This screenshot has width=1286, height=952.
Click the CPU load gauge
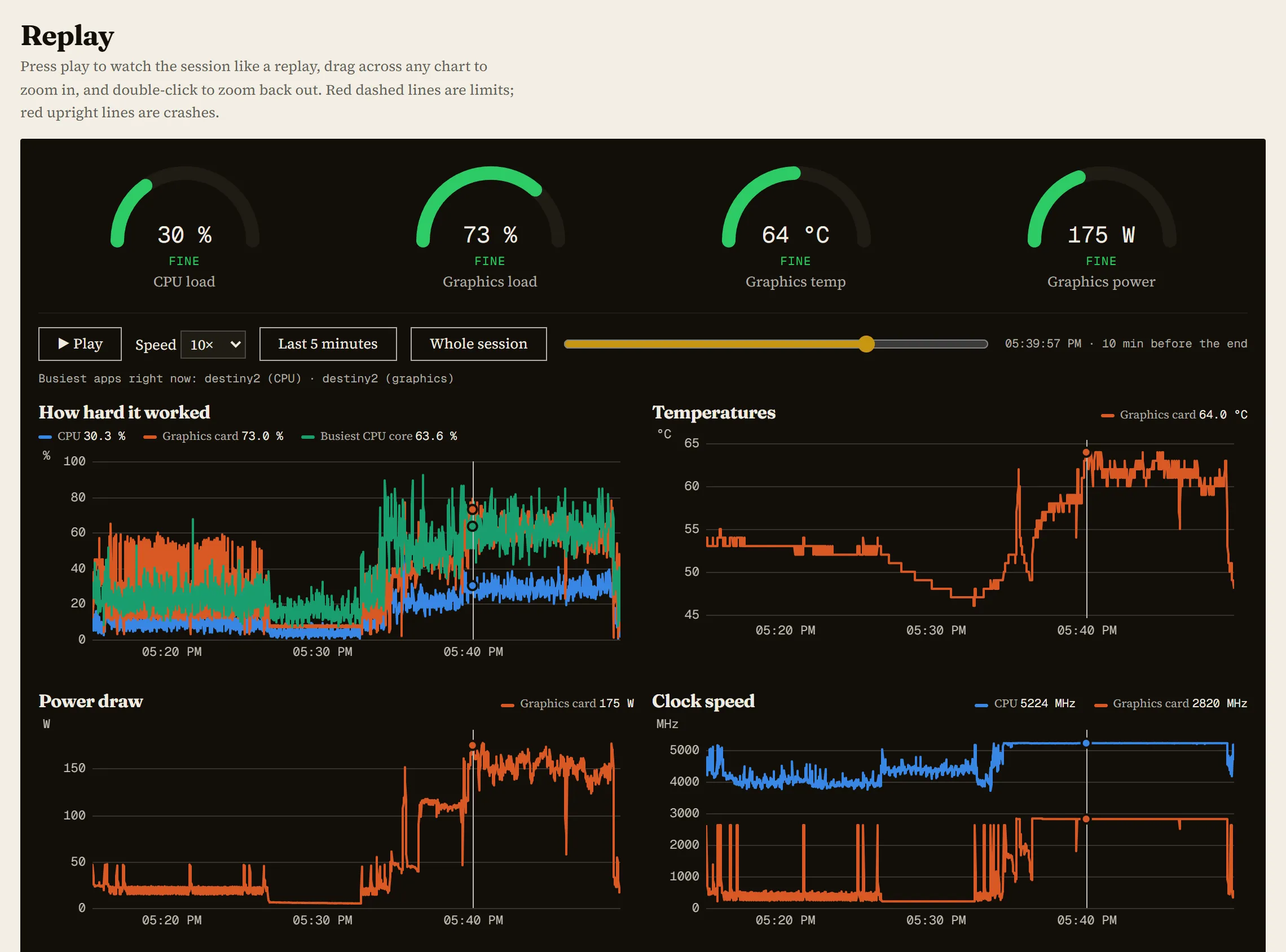[x=184, y=227]
